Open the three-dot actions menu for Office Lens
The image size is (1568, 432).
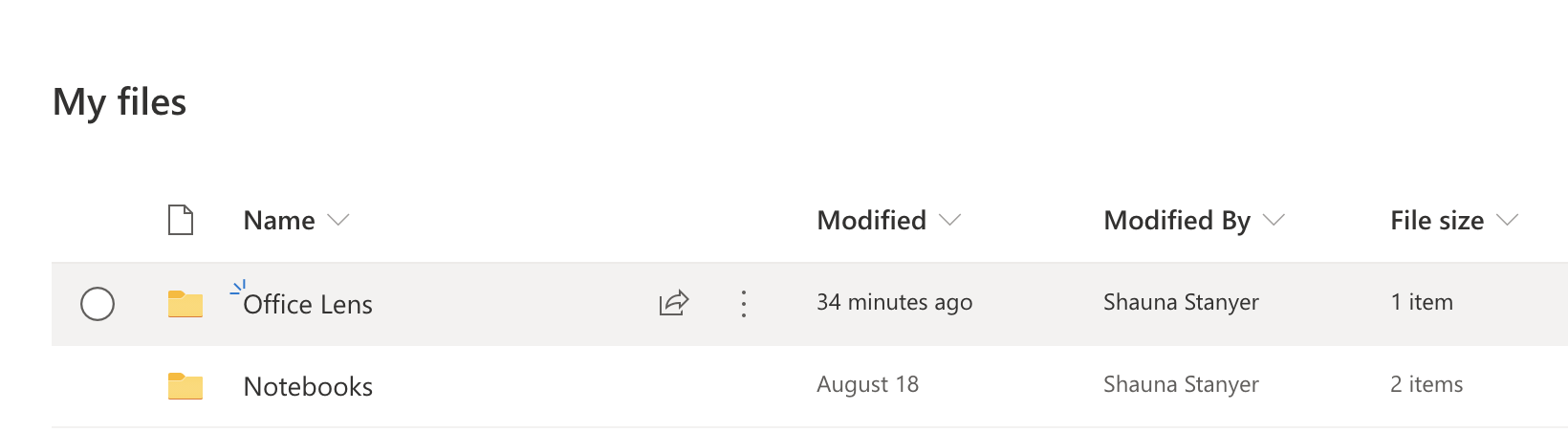(743, 304)
